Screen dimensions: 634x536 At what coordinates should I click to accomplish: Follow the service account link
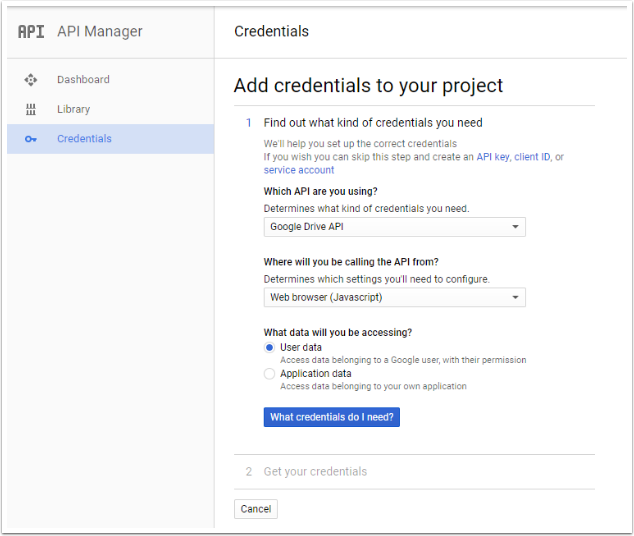point(299,170)
